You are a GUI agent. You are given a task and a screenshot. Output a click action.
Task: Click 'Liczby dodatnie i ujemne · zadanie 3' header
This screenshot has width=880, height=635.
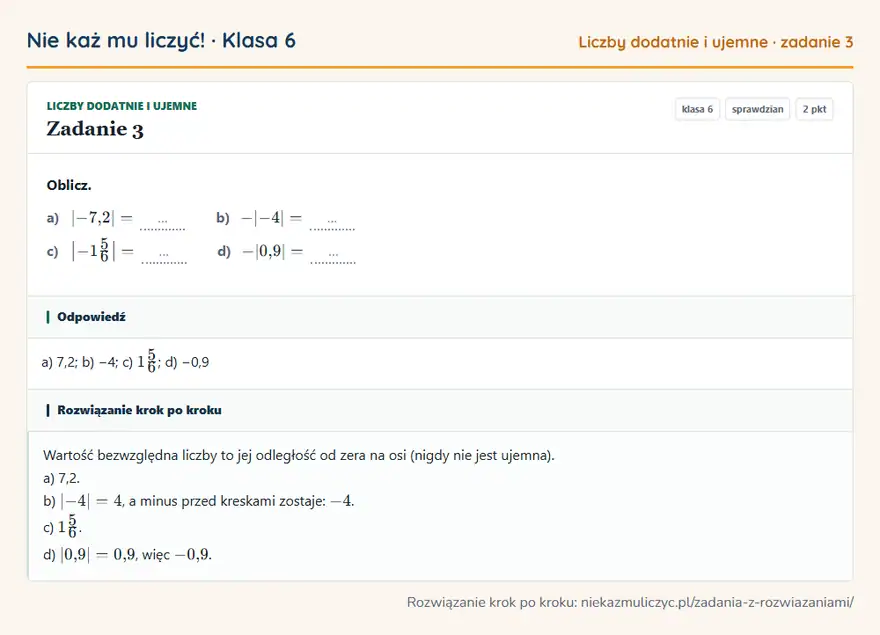716,42
